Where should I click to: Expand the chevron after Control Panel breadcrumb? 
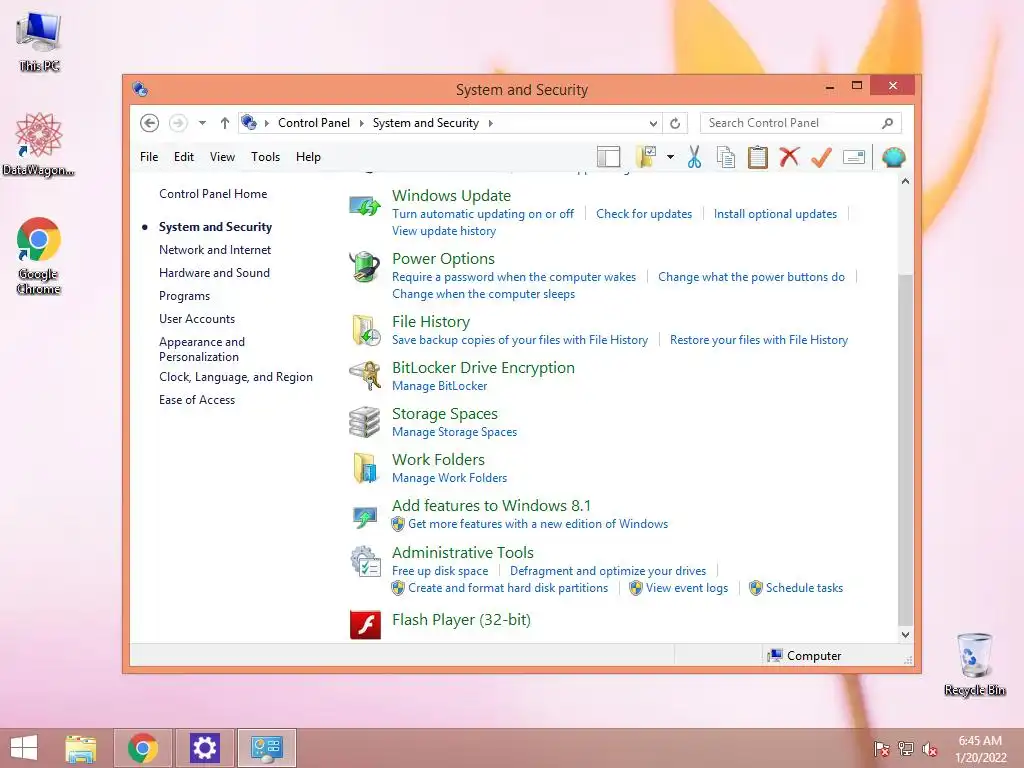[x=361, y=123]
